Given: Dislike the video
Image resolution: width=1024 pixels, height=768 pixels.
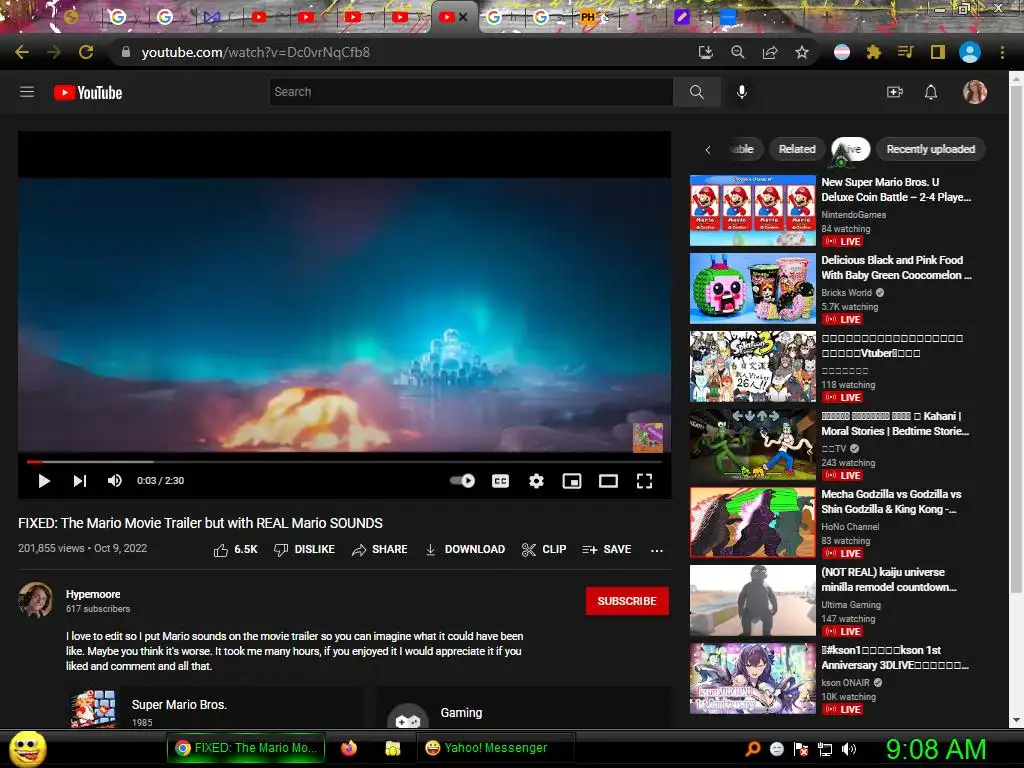Looking at the screenshot, I should [x=304, y=550].
